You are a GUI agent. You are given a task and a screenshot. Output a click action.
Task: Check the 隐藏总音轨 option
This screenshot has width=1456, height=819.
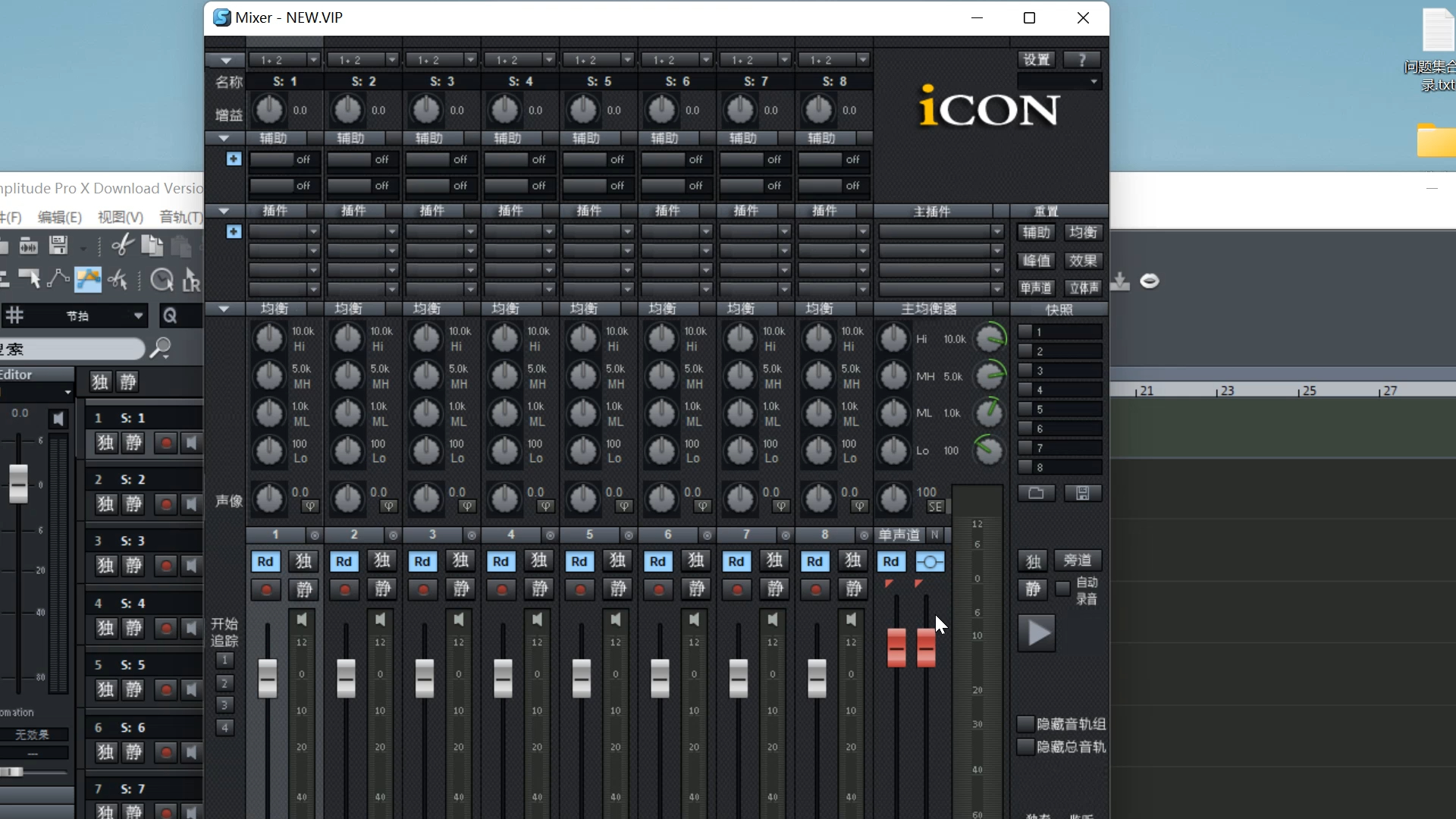click(x=1025, y=747)
